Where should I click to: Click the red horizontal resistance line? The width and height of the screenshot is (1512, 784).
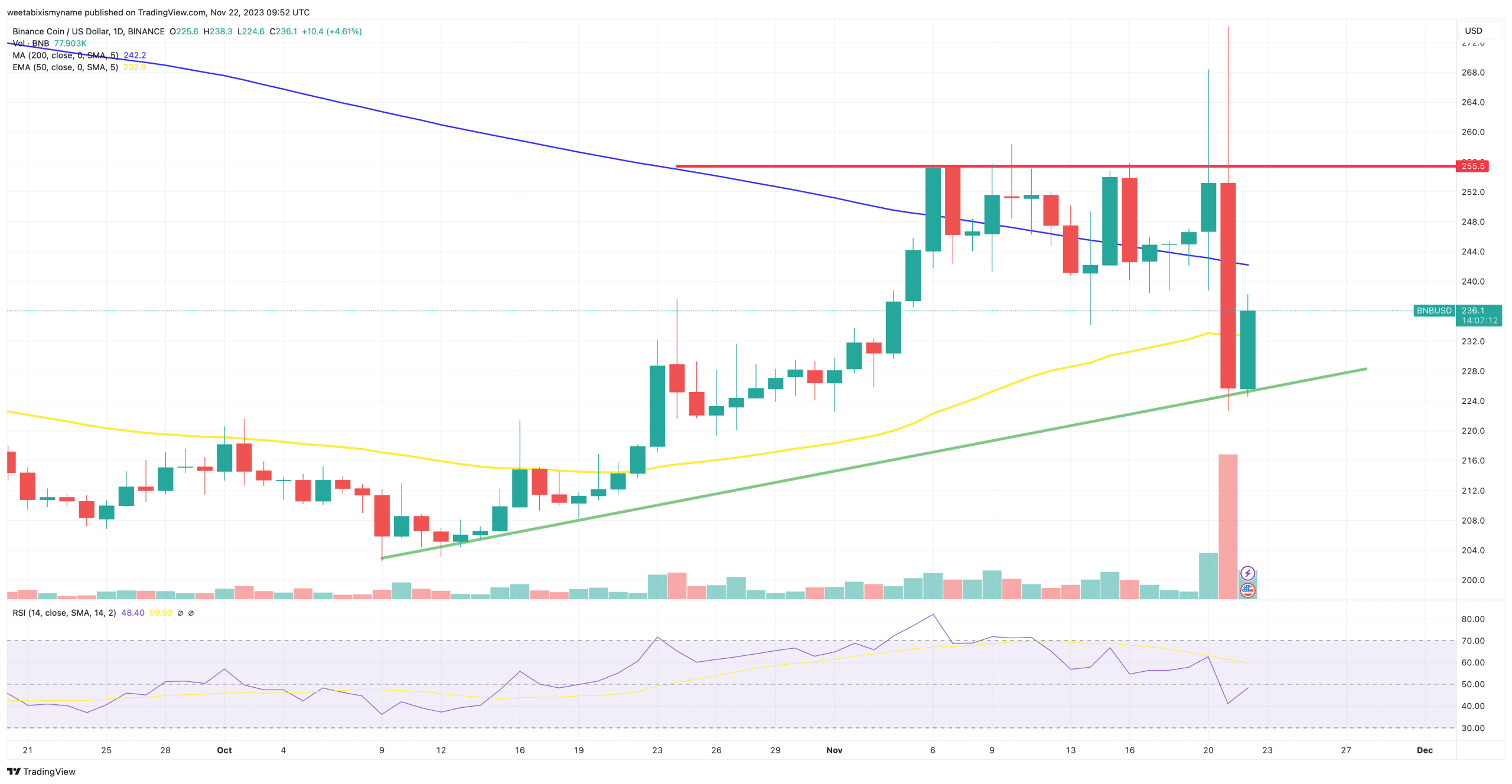(x=1065, y=166)
